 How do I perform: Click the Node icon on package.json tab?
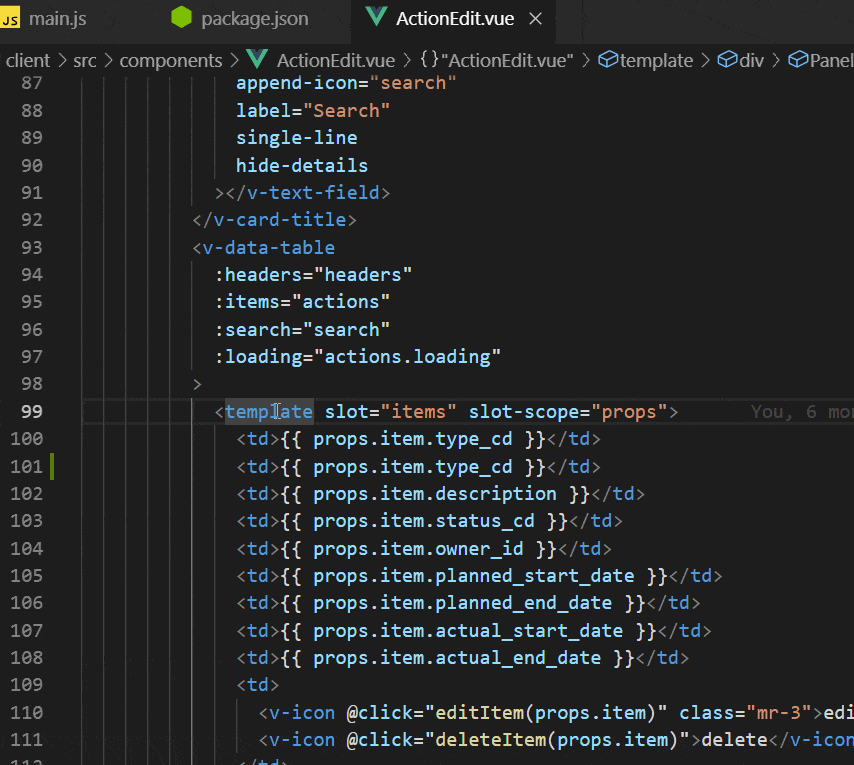click(181, 19)
